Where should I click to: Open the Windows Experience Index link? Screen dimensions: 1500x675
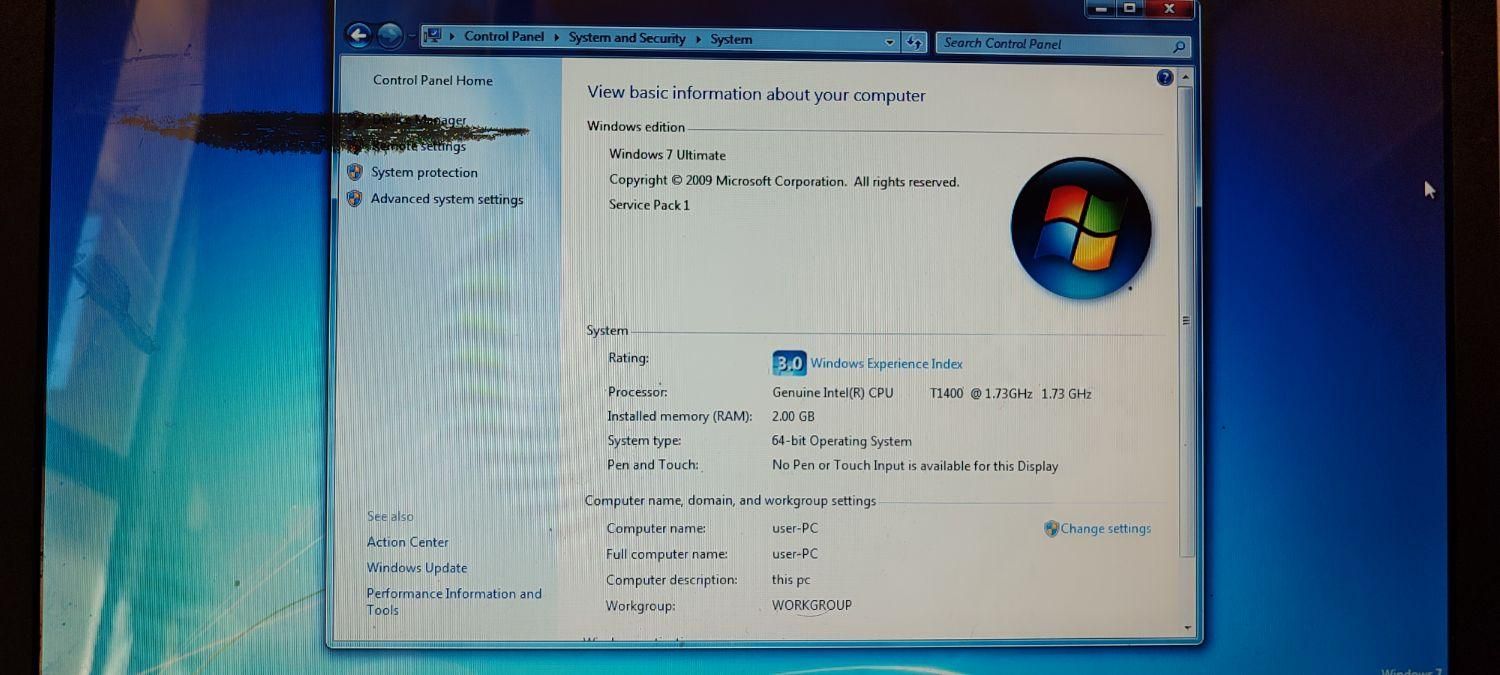click(x=886, y=364)
